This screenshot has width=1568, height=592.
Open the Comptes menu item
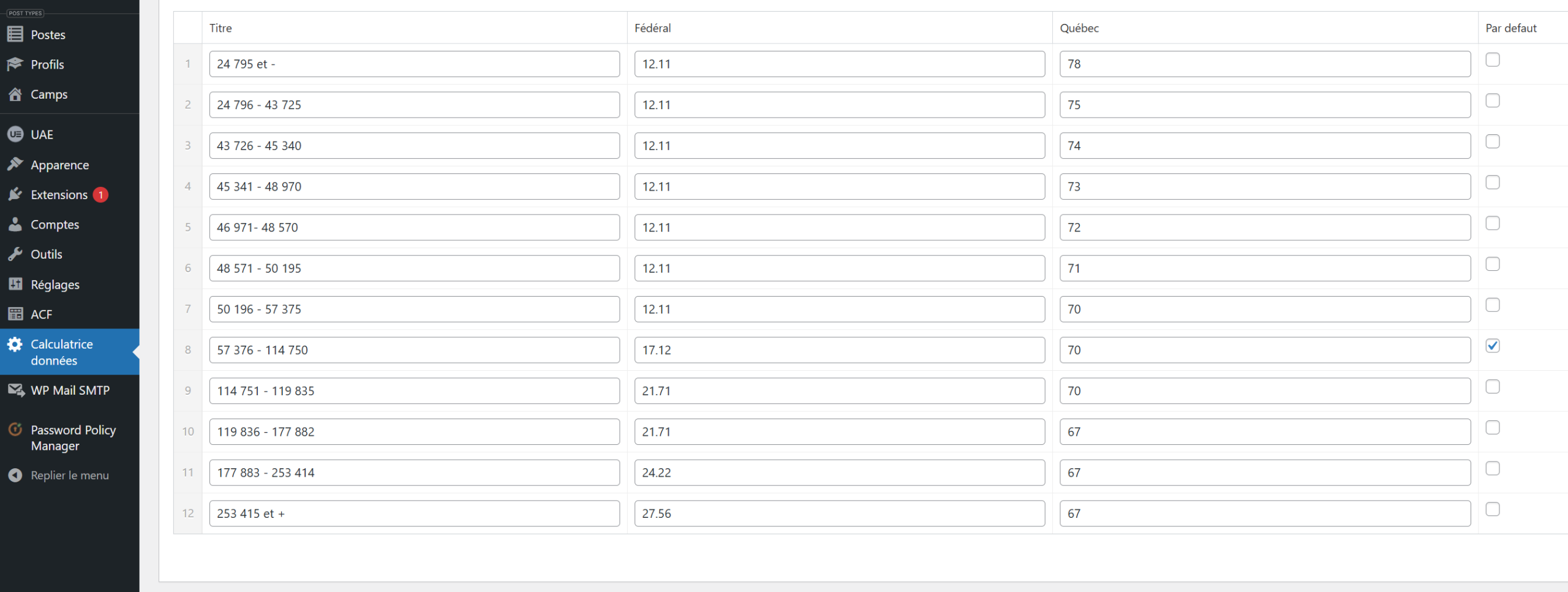(55, 224)
